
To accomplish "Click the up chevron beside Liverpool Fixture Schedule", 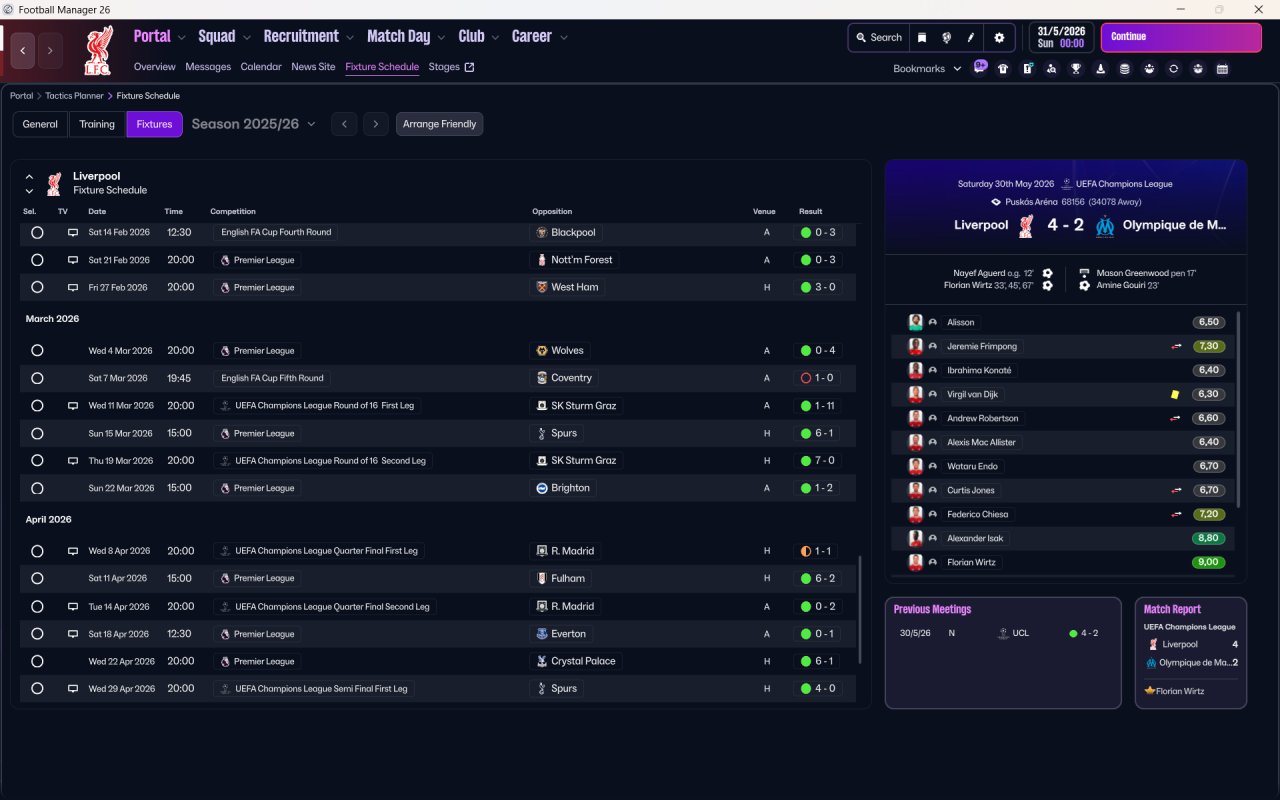I will point(29,176).
